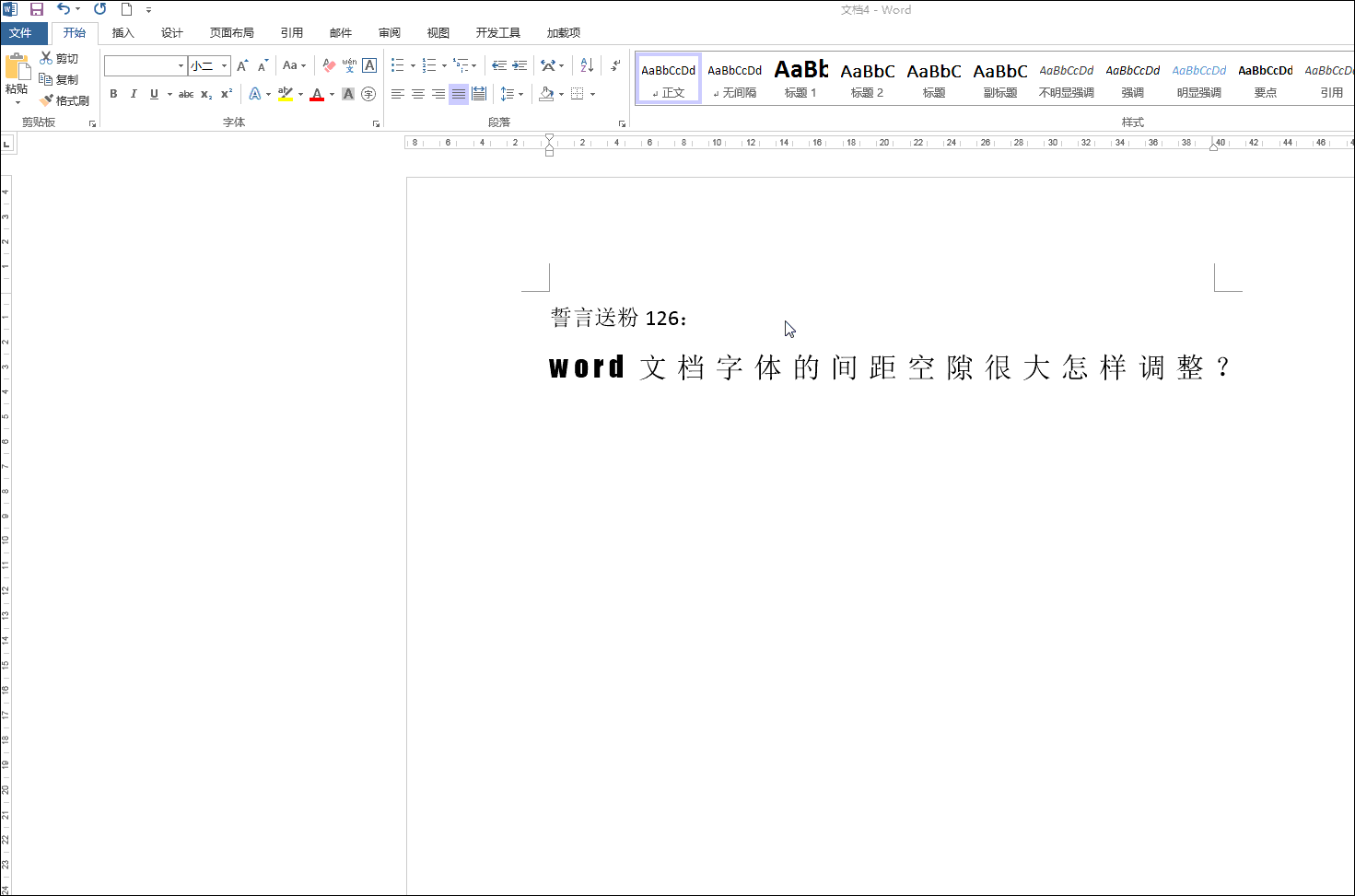Click the Superscript icon
This screenshot has height=896, width=1355.
click(x=226, y=93)
